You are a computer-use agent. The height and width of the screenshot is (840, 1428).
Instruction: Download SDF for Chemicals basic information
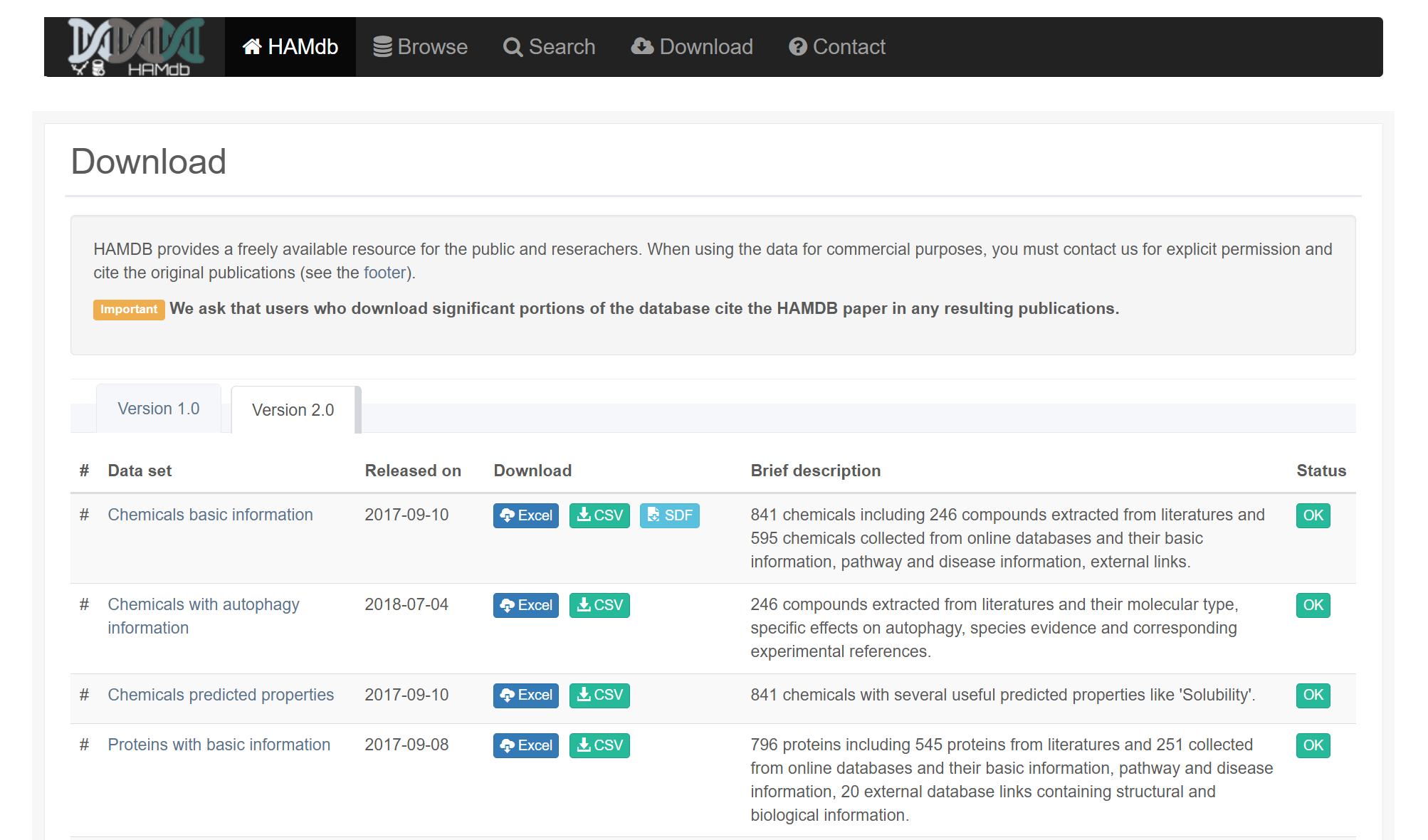pyautogui.click(x=670, y=515)
